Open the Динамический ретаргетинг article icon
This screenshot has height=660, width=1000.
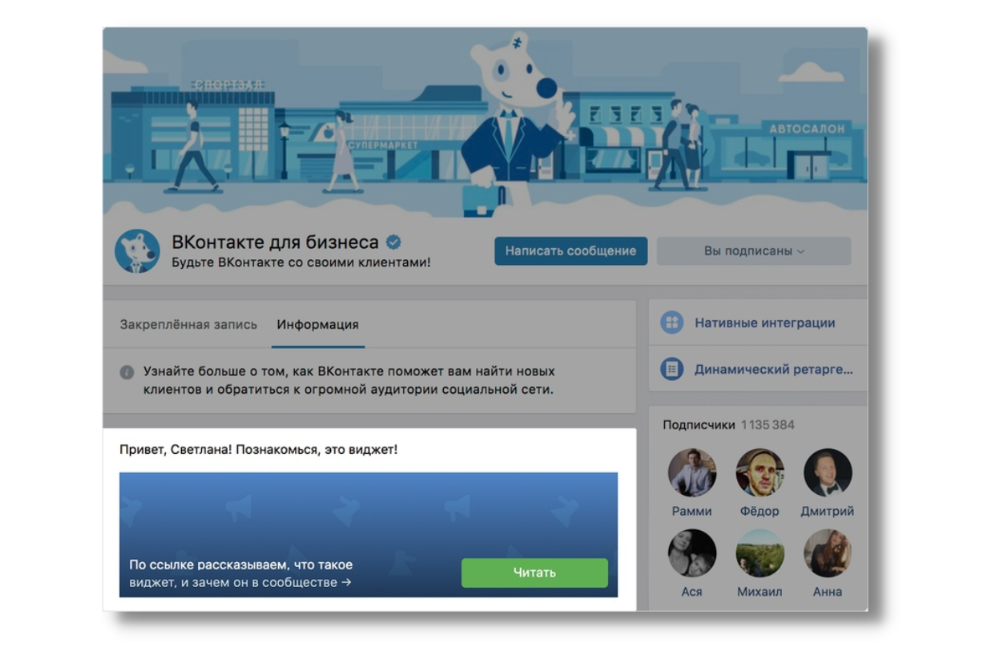(x=672, y=369)
